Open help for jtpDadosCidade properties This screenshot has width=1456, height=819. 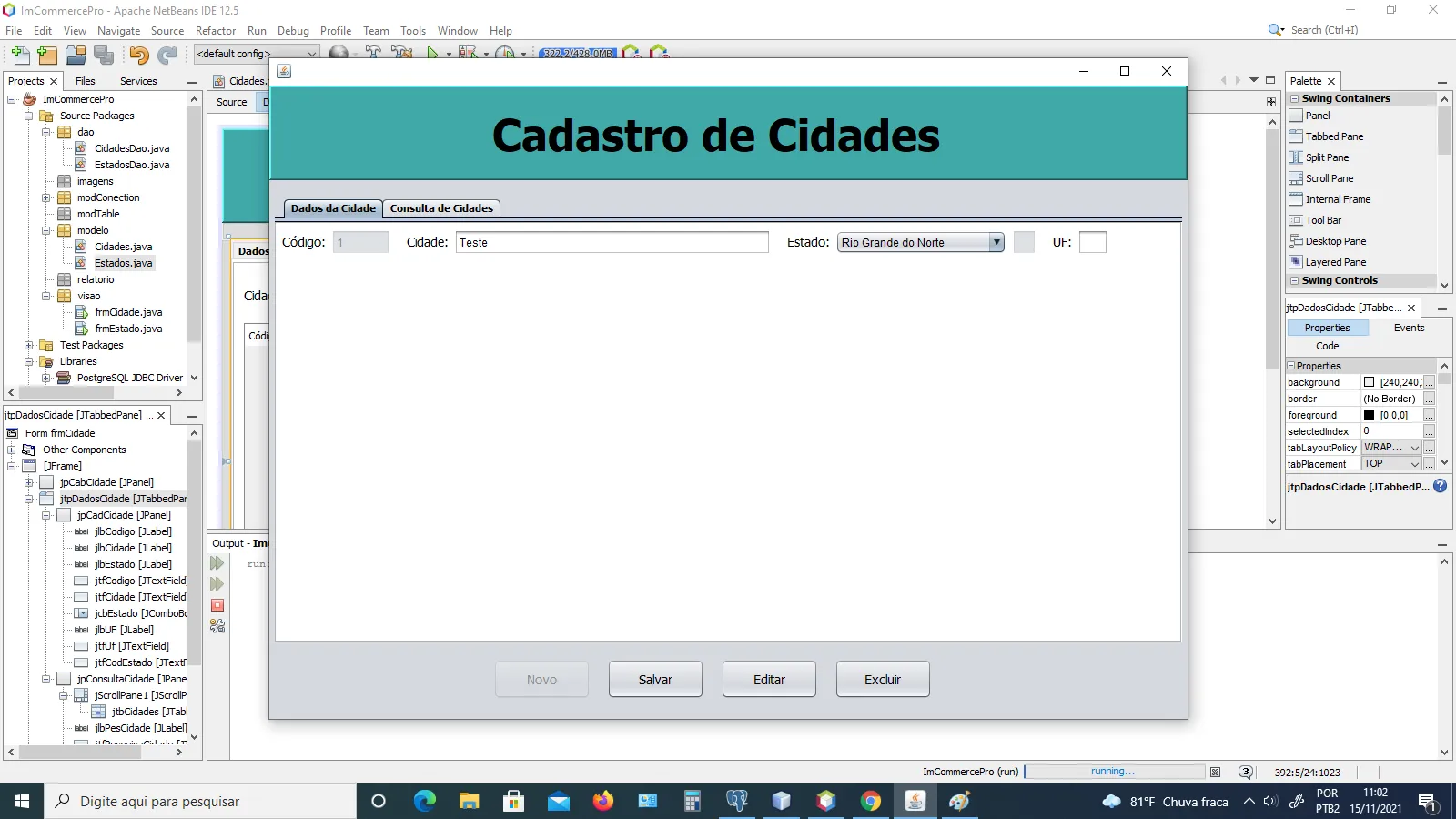(x=1441, y=486)
